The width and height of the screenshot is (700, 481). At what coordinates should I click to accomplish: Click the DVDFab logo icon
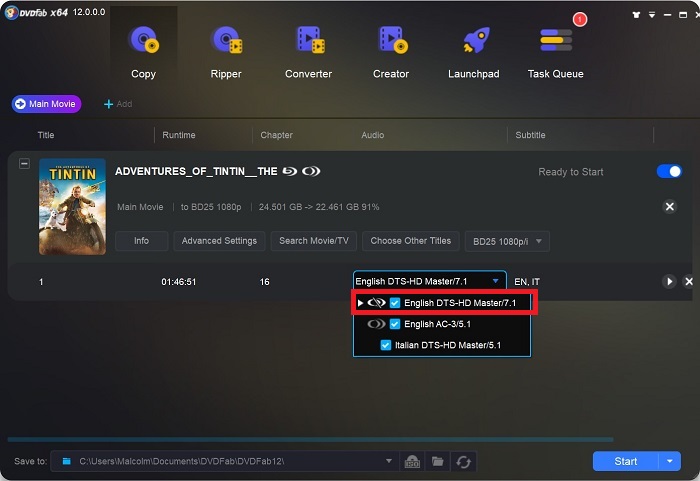pyautogui.click(x=11, y=12)
